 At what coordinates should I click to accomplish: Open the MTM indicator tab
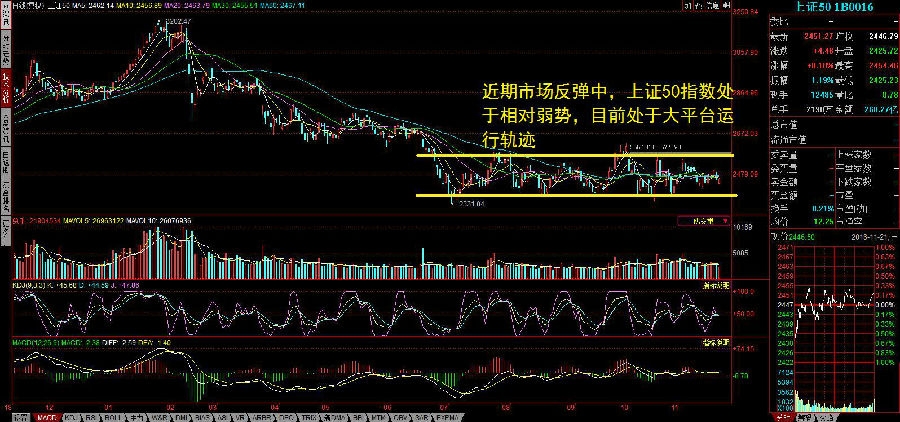click(x=378, y=417)
